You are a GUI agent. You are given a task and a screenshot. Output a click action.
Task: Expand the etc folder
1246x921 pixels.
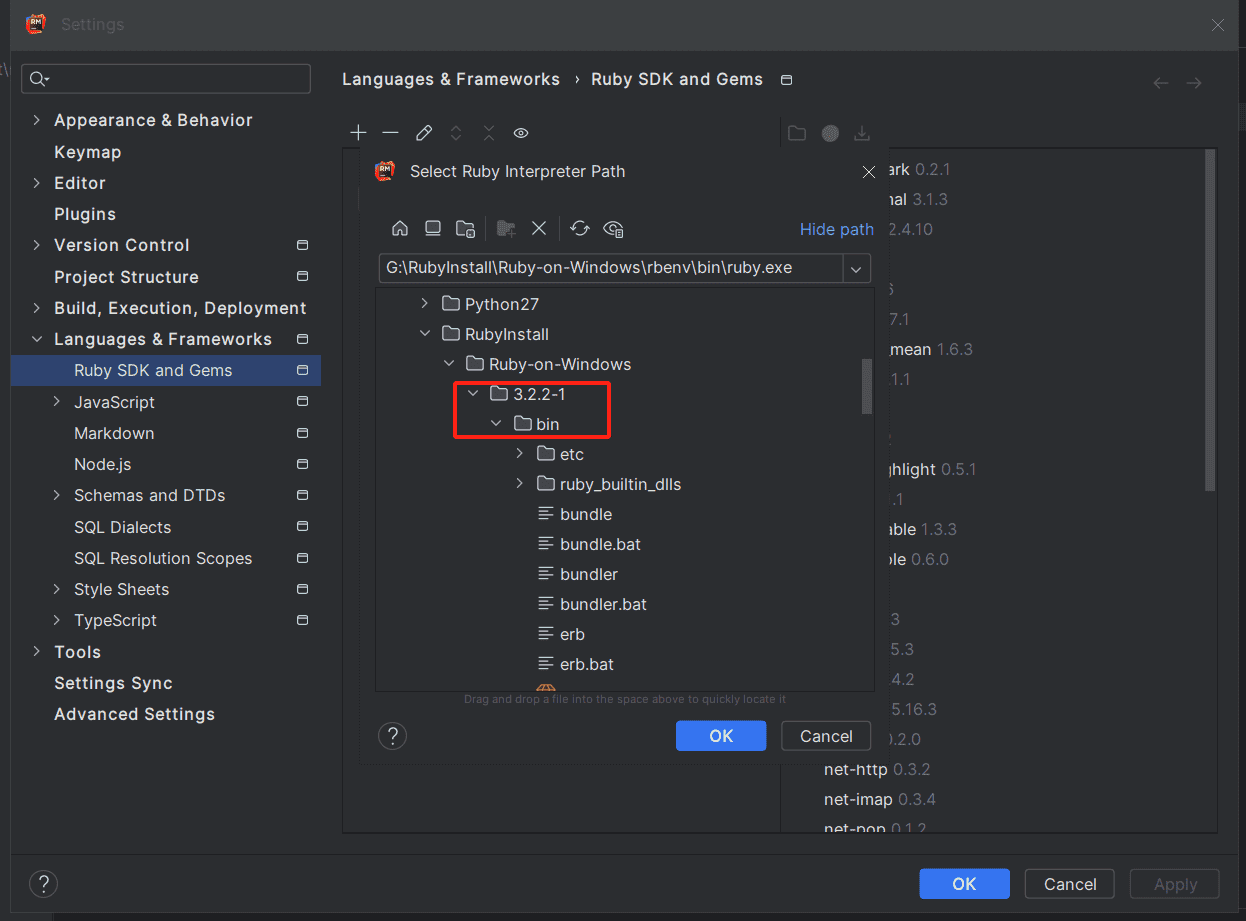click(x=519, y=454)
